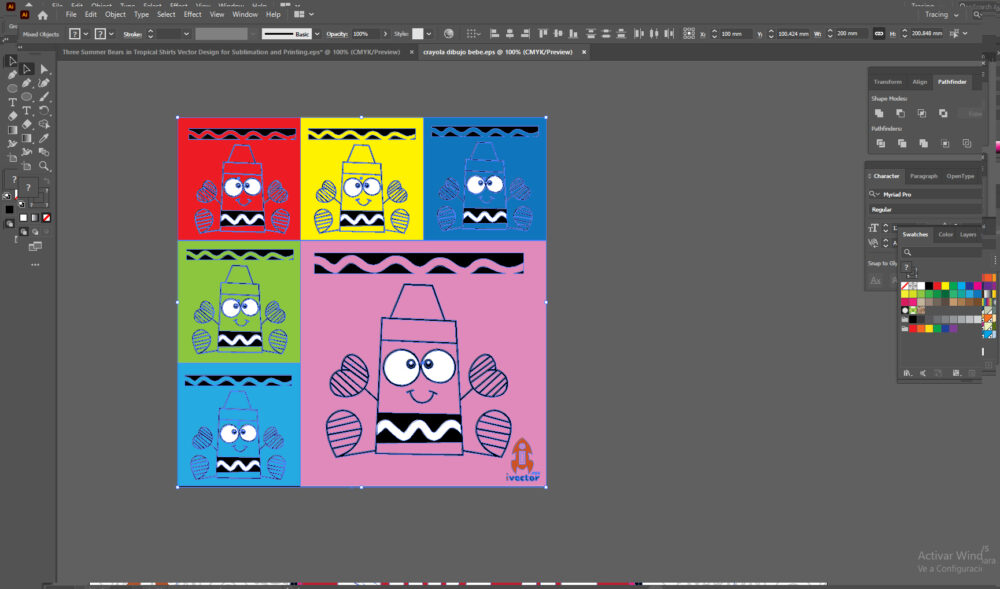Switch to Gradient fill mode in toolbar
Viewport: 1000px width, 589px height.
(x=35, y=218)
